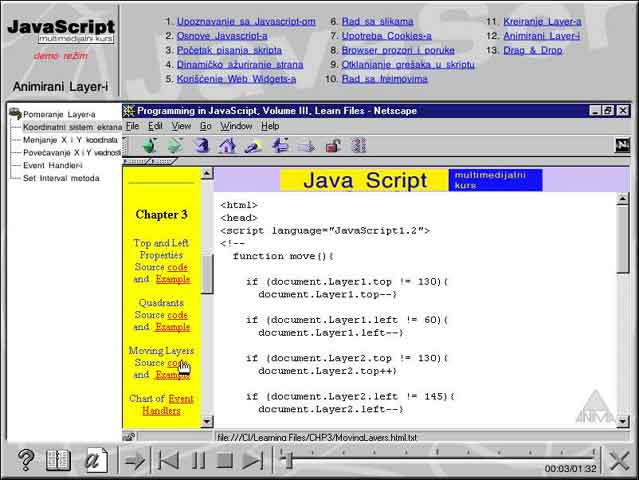Open lesson Browser prozori i poruke

[398, 50]
